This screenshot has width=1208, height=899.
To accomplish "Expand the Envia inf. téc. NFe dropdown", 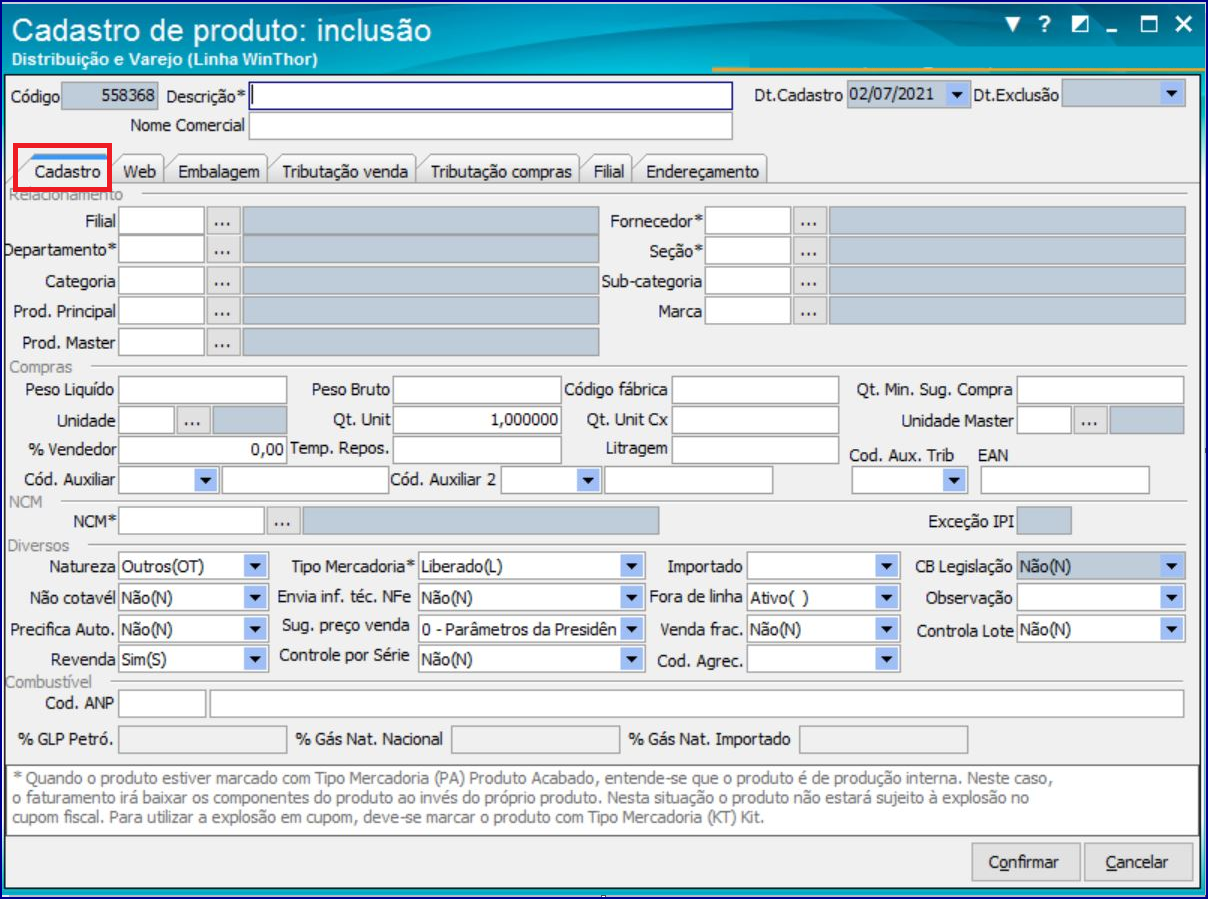I will (631, 599).
